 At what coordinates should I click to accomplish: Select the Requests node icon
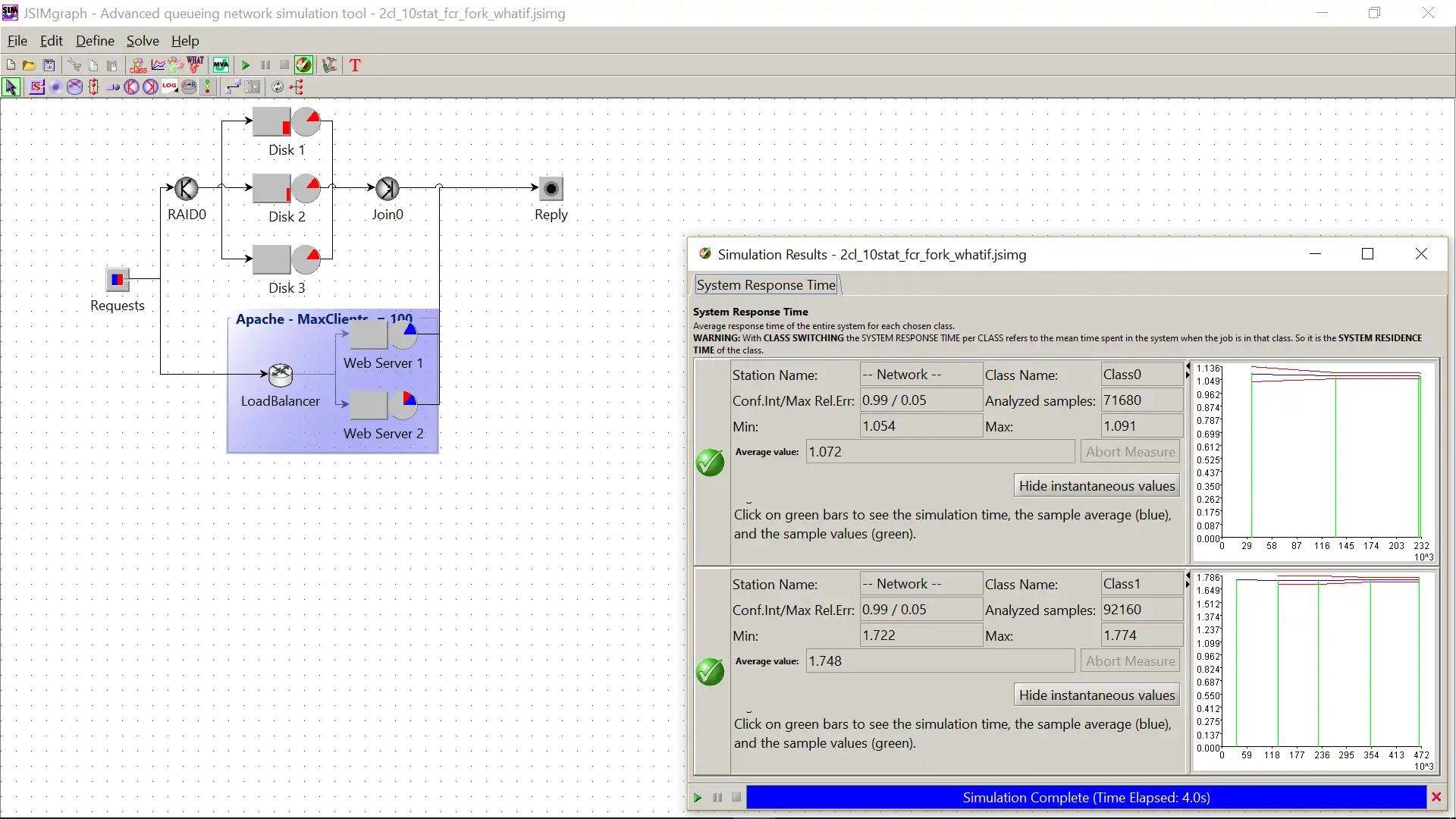pyautogui.click(x=116, y=279)
